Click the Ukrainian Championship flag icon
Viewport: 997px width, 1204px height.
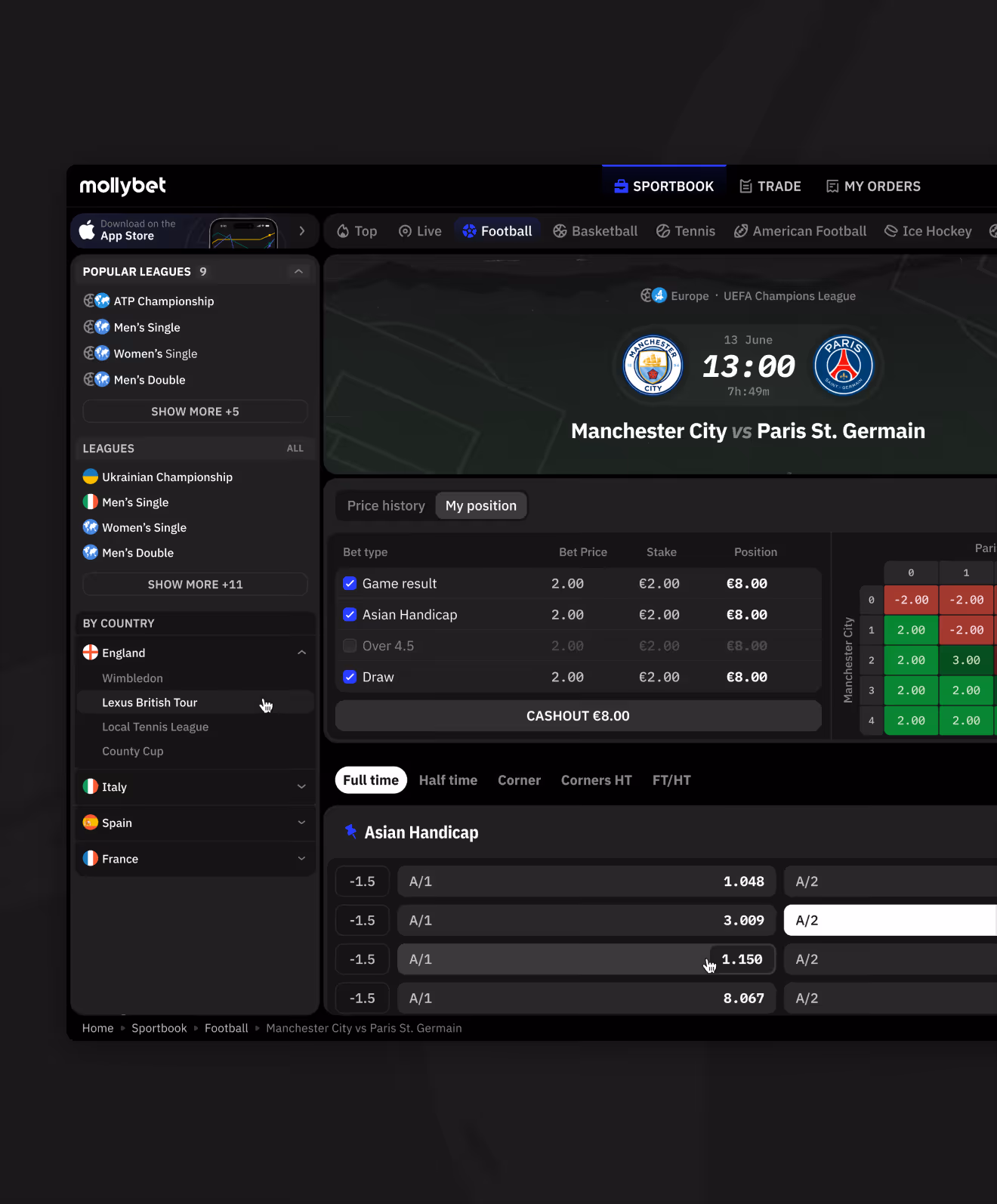91,477
